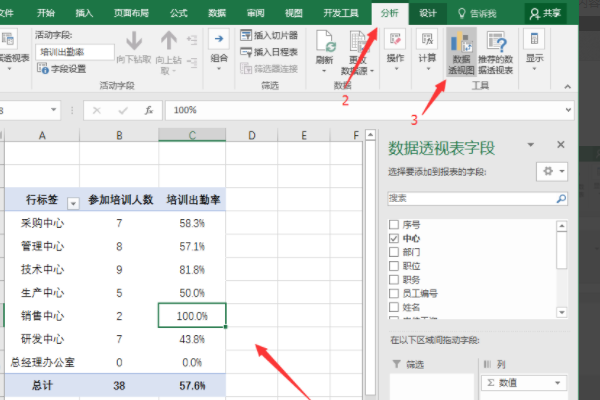Click 插入切片器 (Insert Slicer)
Screen dimensions: 600x400
[x=273, y=36]
